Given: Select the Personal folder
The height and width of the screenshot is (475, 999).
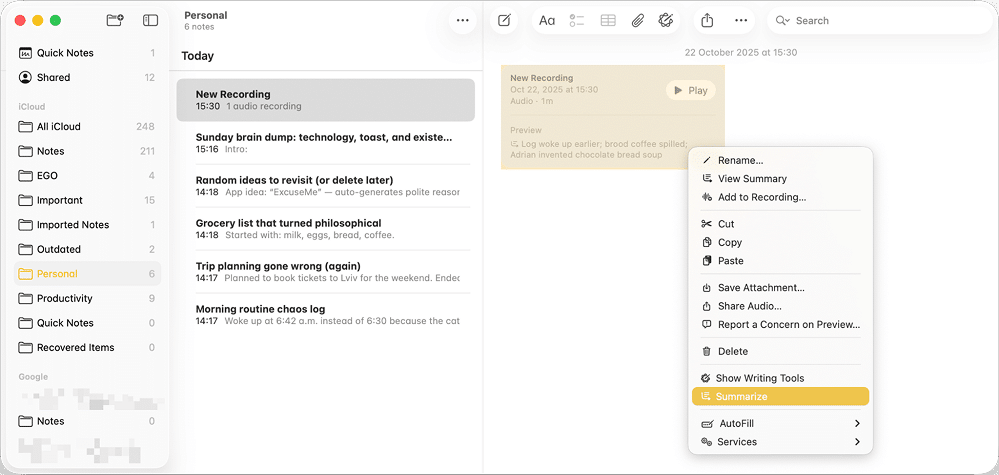Looking at the screenshot, I should click(x=87, y=274).
